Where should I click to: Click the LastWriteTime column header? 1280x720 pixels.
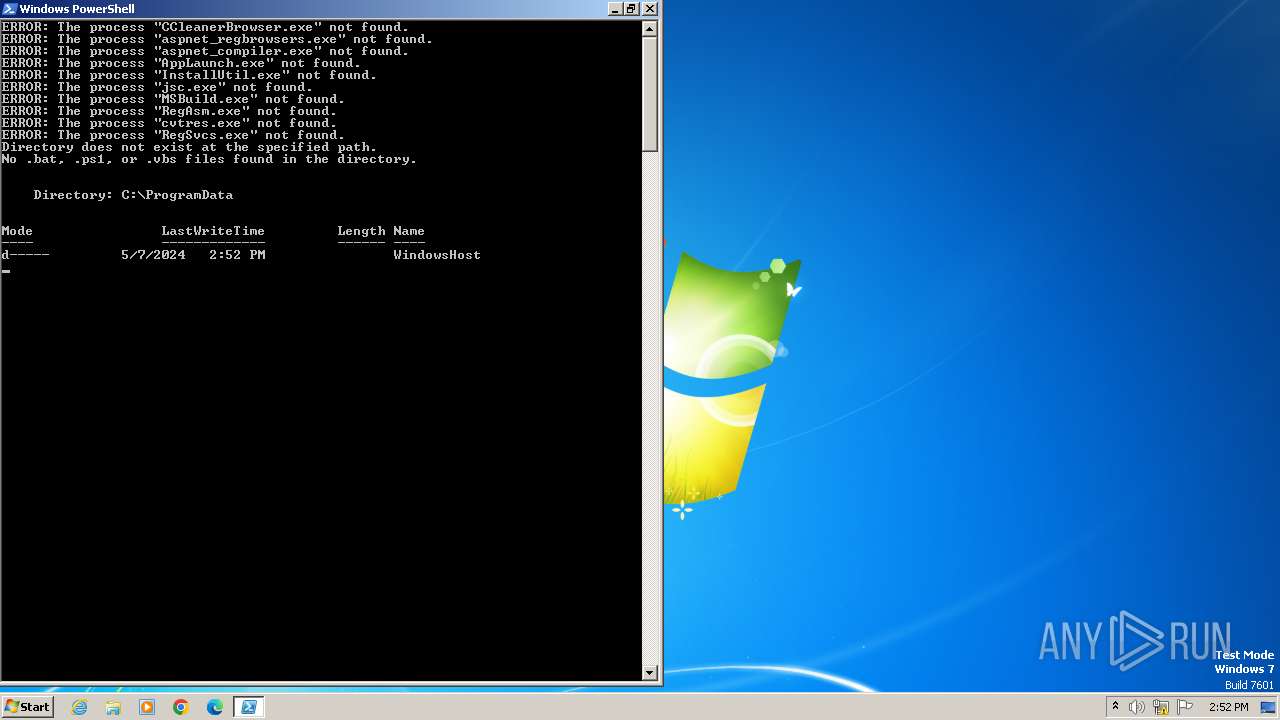click(213, 231)
